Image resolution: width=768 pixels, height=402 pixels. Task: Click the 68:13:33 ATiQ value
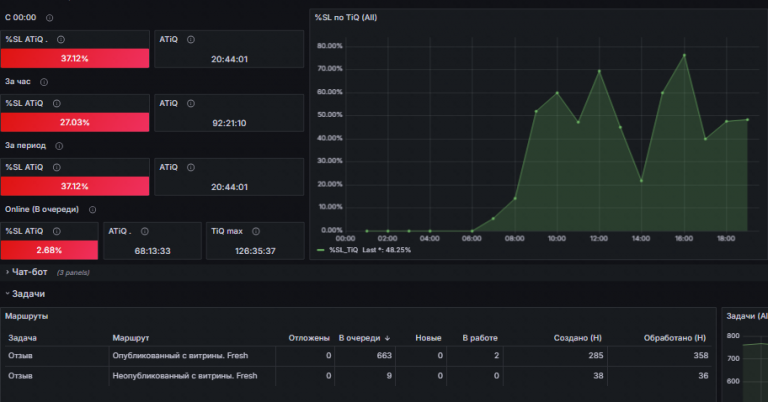[x=153, y=251]
